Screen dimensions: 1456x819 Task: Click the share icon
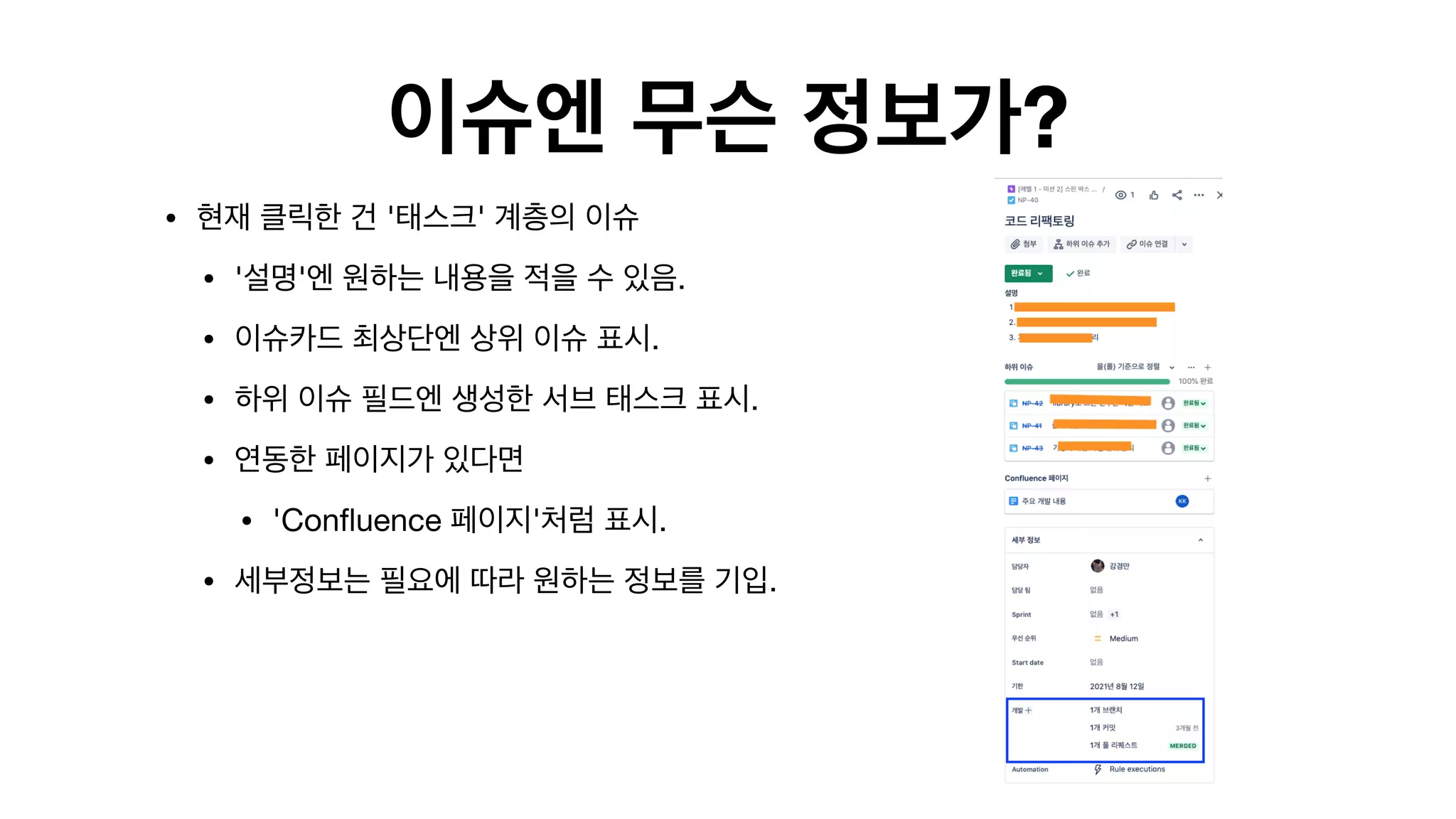[x=1177, y=195]
